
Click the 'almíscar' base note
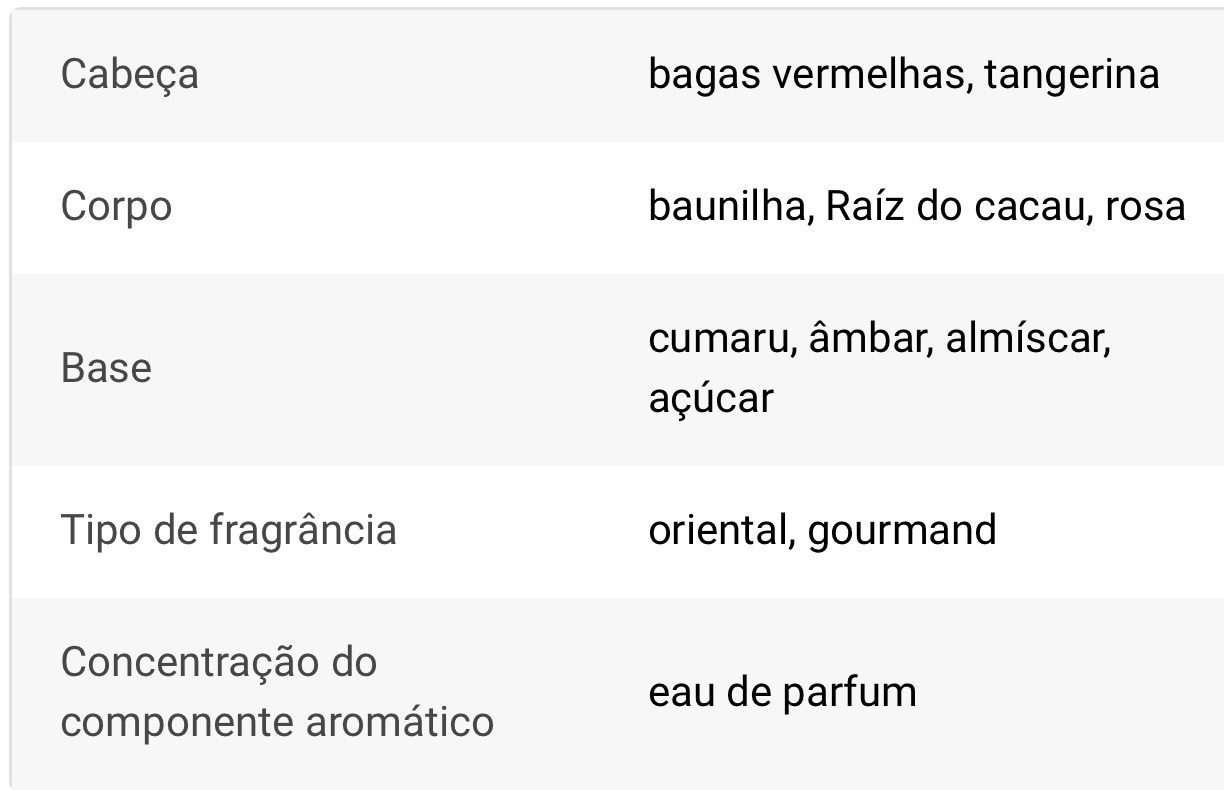click(x=1026, y=338)
